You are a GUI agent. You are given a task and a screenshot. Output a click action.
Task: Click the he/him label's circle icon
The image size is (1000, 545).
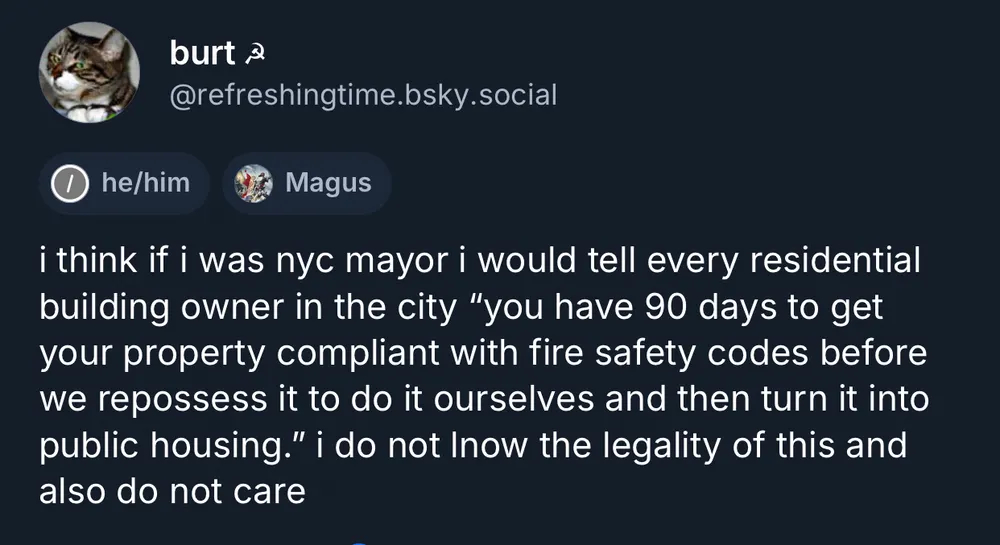click(69, 183)
